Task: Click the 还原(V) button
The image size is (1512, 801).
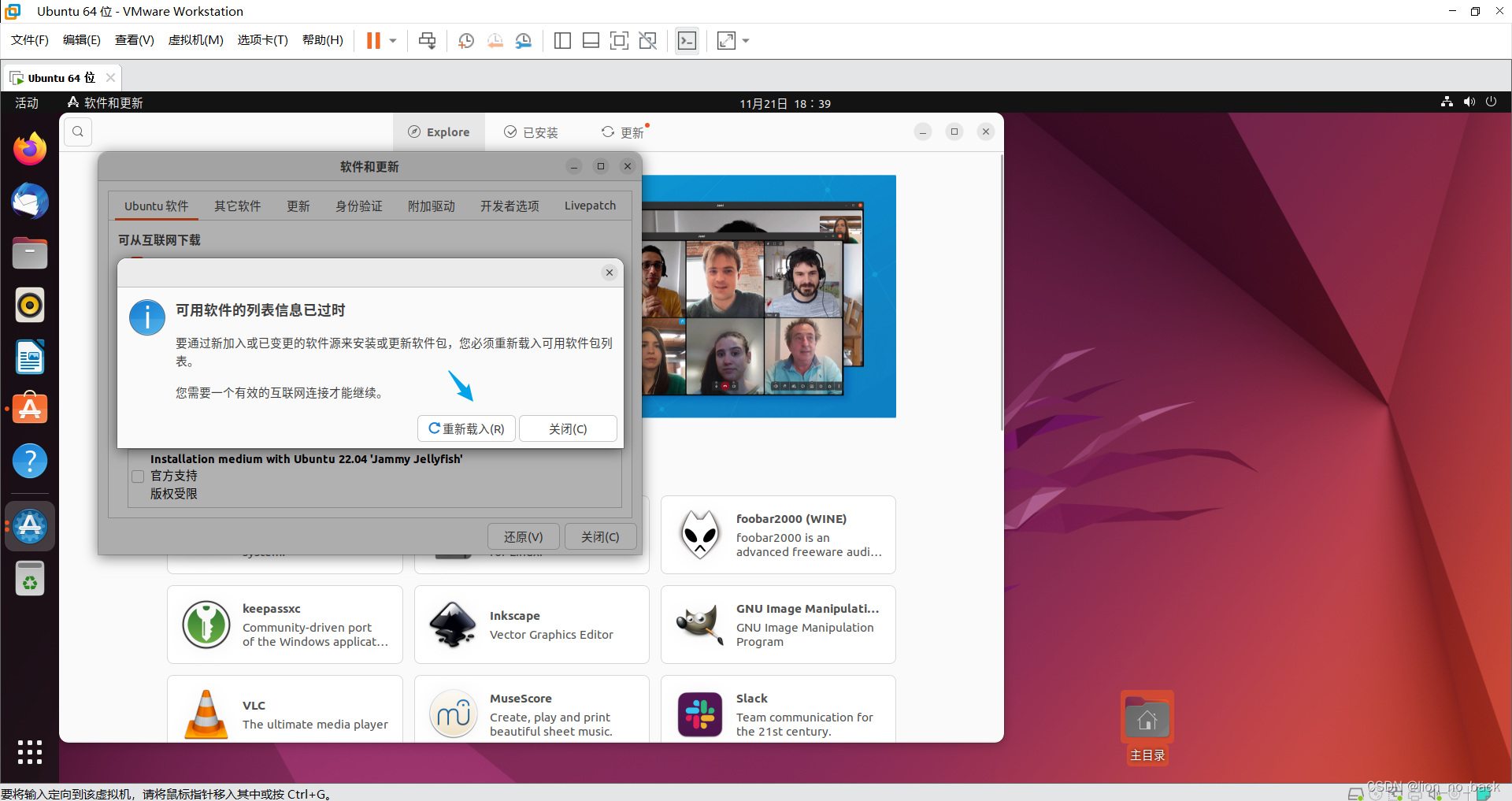Action: [523, 536]
